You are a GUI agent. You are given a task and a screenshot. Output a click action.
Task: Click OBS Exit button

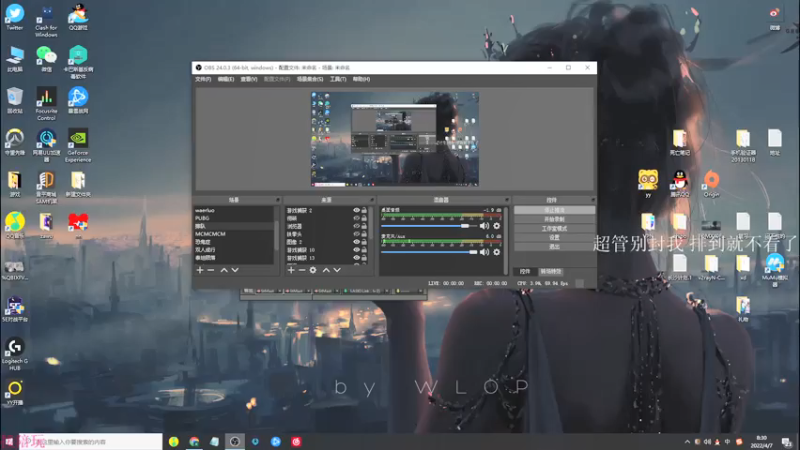tap(554, 247)
